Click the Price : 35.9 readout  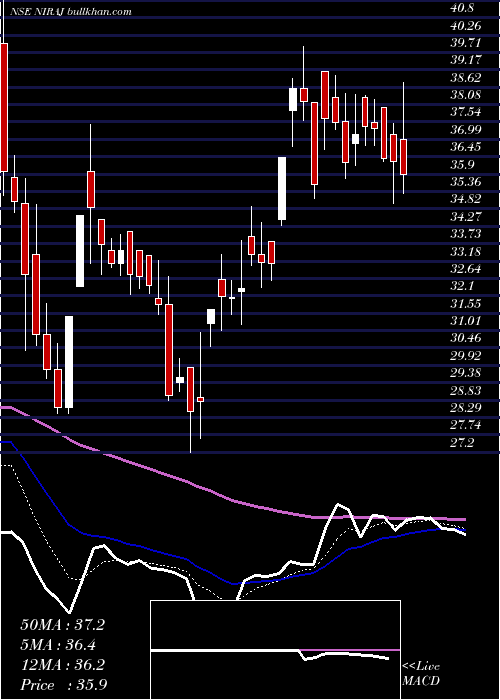coord(63,685)
